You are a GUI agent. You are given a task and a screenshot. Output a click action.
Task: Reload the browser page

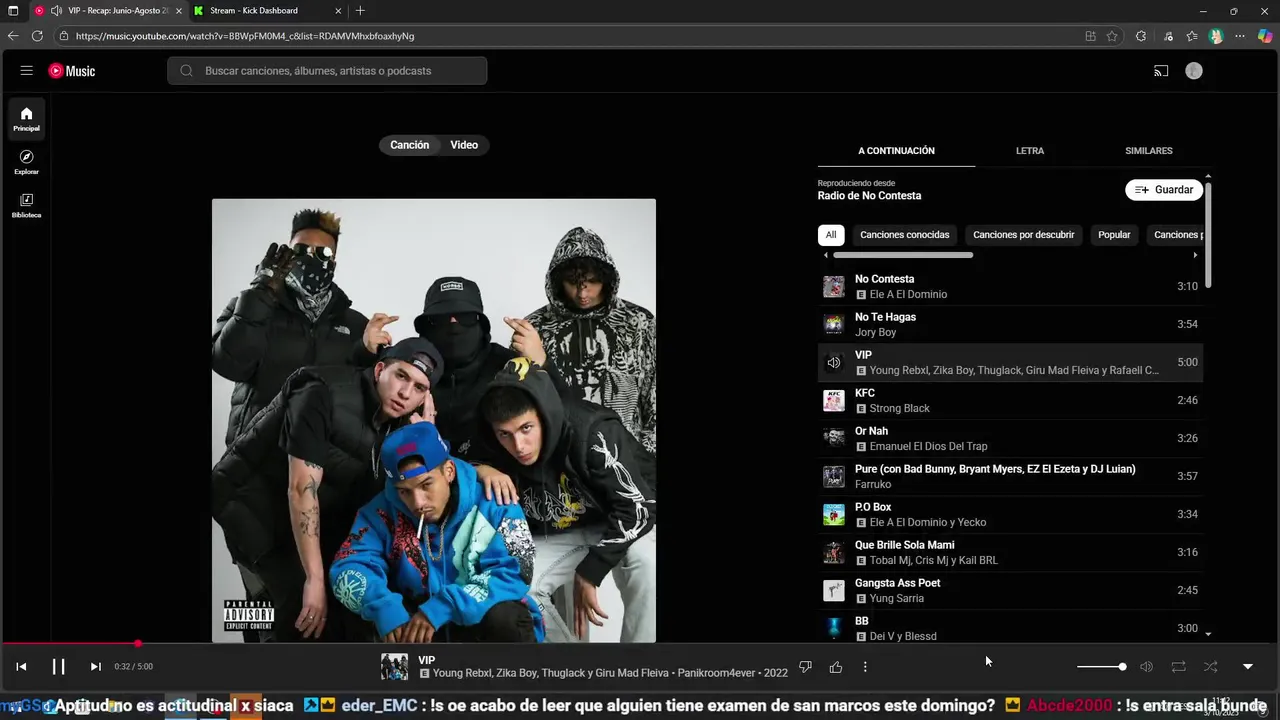coord(37,36)
